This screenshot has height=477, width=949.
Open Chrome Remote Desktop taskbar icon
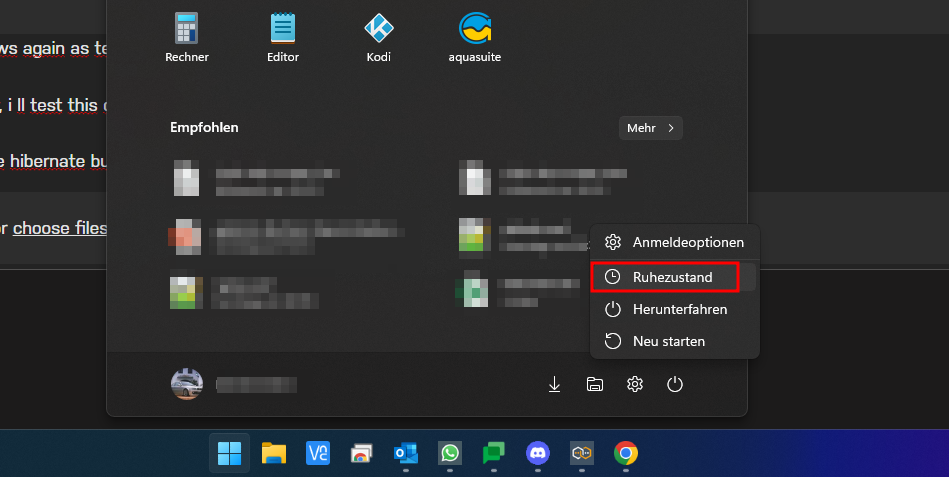click(361, 453)
